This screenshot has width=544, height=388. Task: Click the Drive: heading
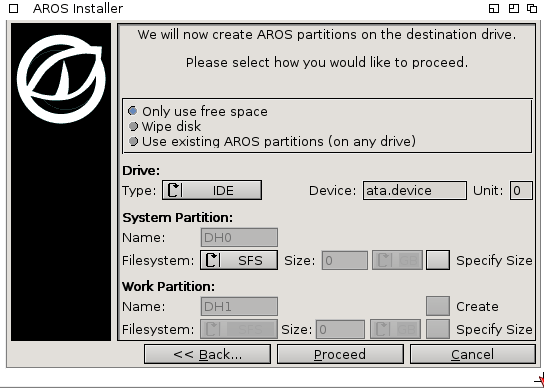click(141, 170)
